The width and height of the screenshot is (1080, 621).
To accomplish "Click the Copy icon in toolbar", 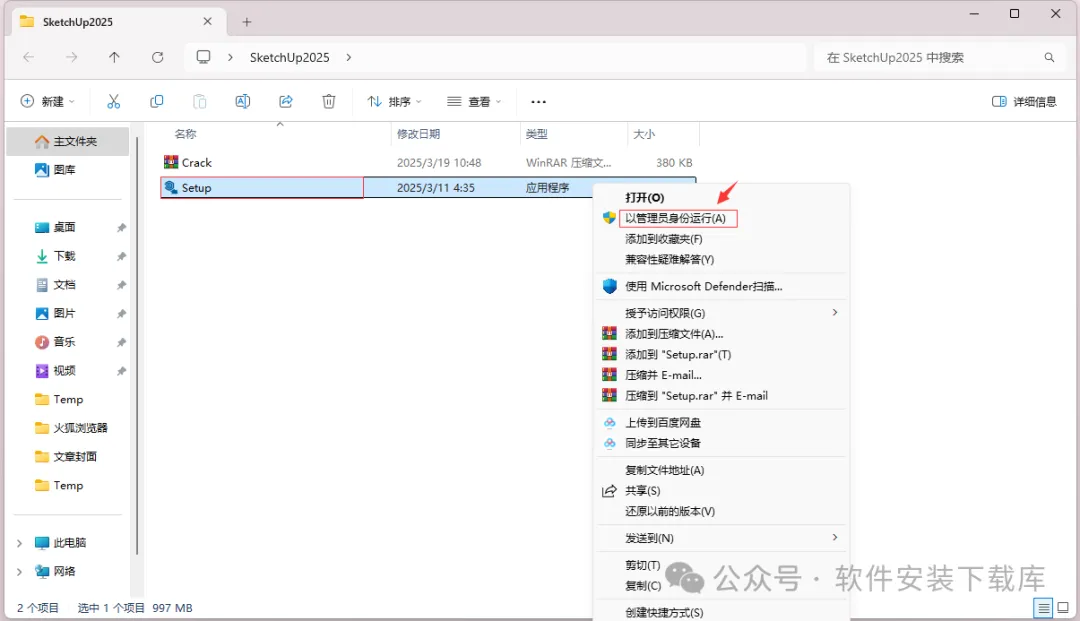I will [x=157, y=101].
